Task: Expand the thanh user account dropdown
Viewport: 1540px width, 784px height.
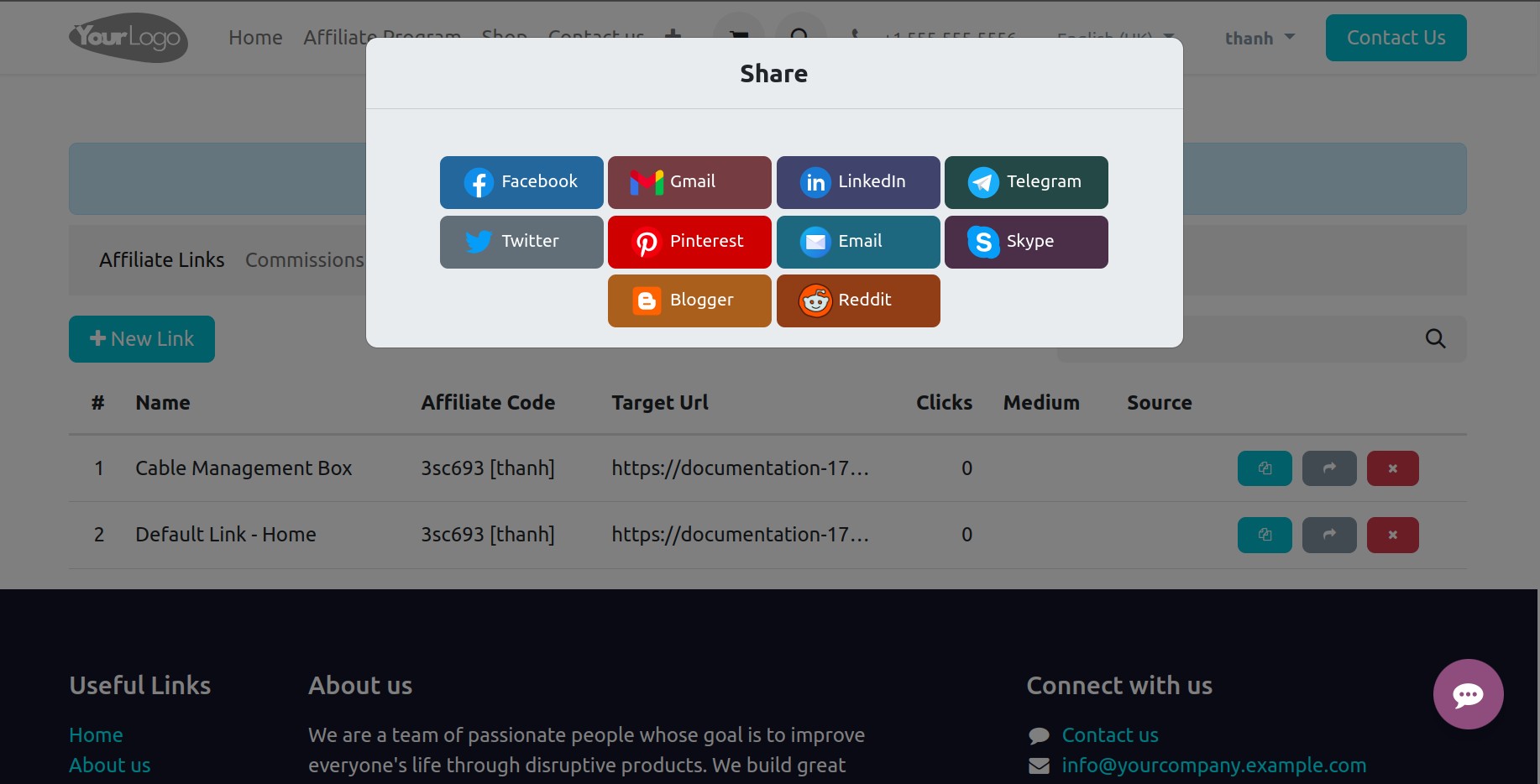Action: 1258,38
